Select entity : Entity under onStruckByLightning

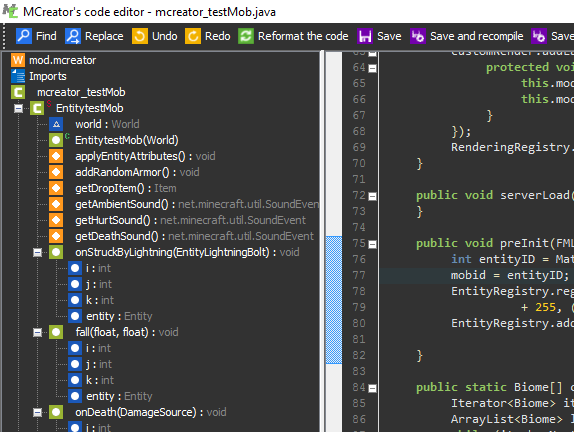[x=119, y=316]
